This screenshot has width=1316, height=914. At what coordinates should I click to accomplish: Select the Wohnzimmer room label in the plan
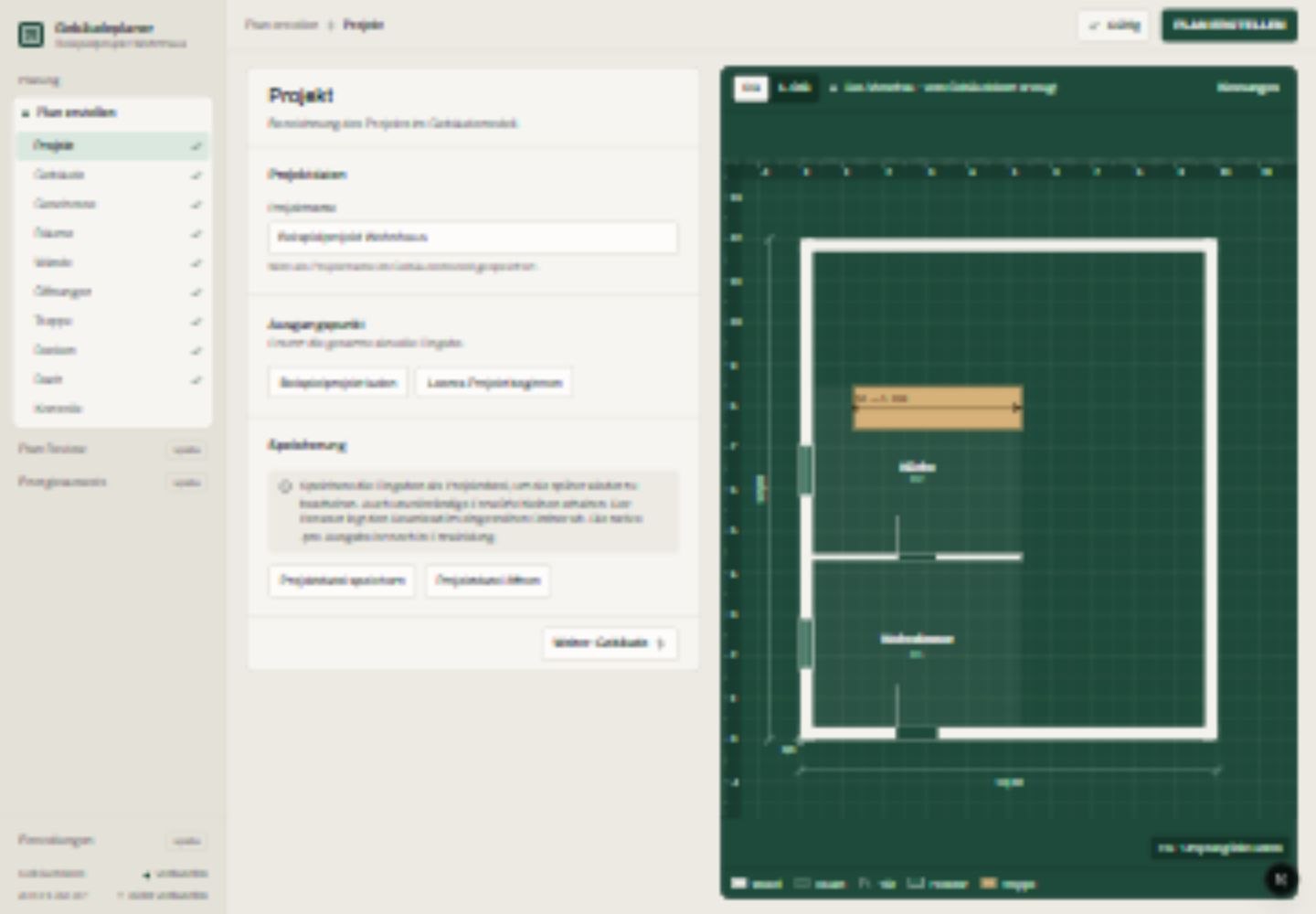[x=917, y=639]
